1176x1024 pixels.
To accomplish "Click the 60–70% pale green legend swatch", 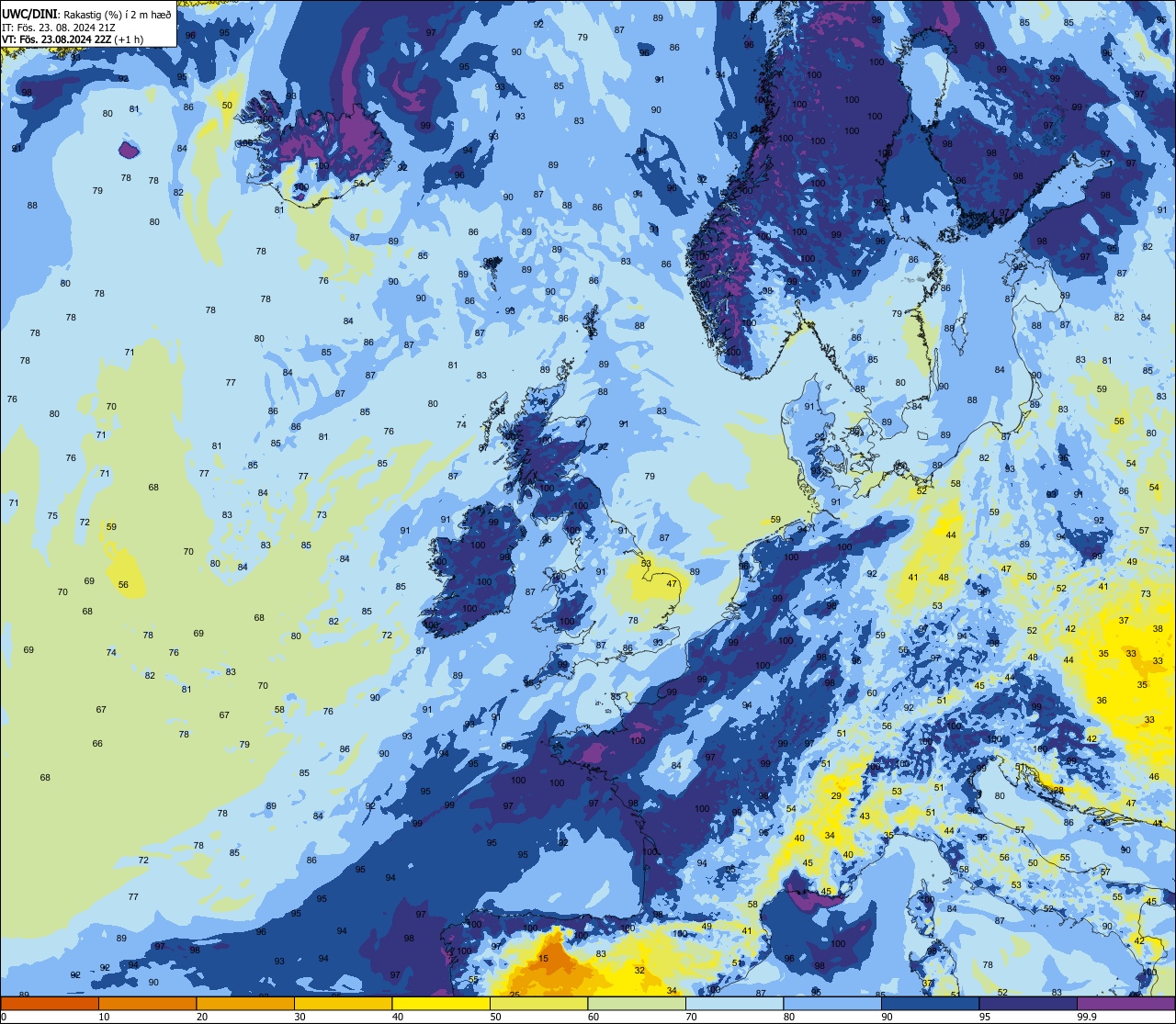I will coord(637,1003).
